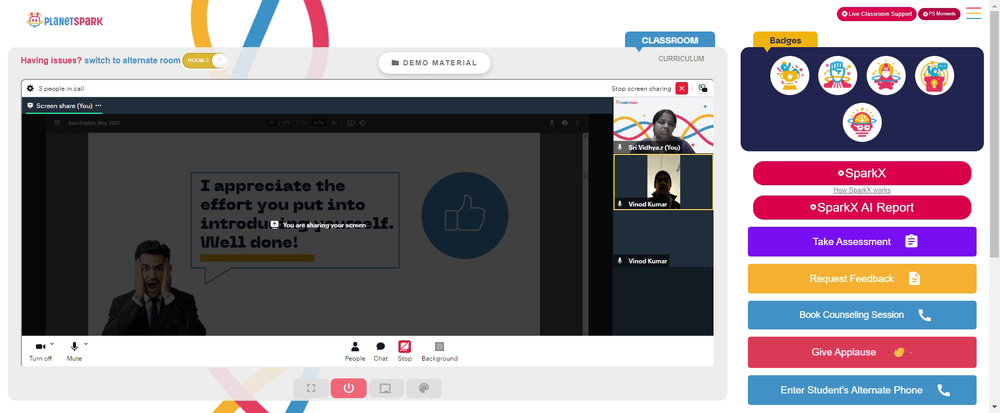Open 'How SparkX works' link
The width and height of the screenshot is (1000, 413).
click(862, 190)
